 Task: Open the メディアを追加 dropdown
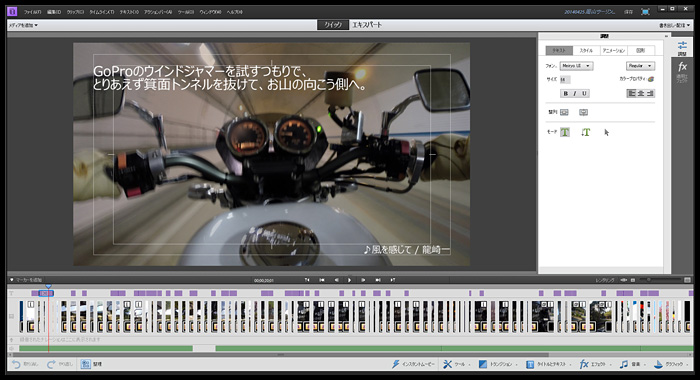tap(23, 25)
